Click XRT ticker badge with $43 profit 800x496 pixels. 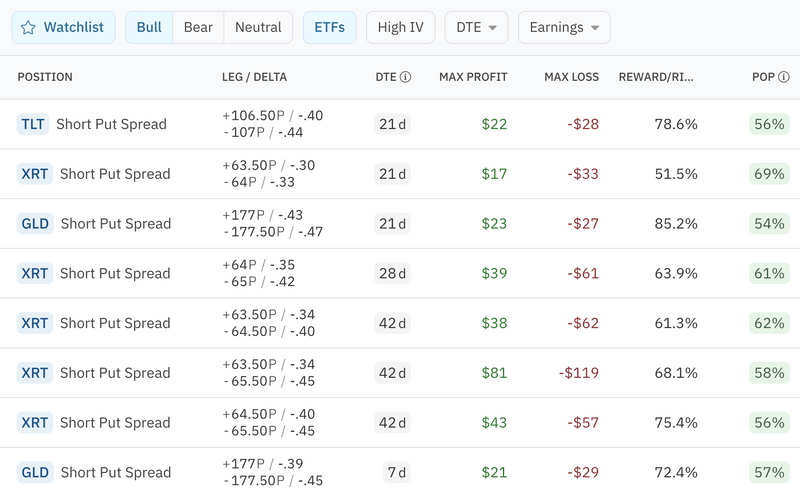(35, 423)
